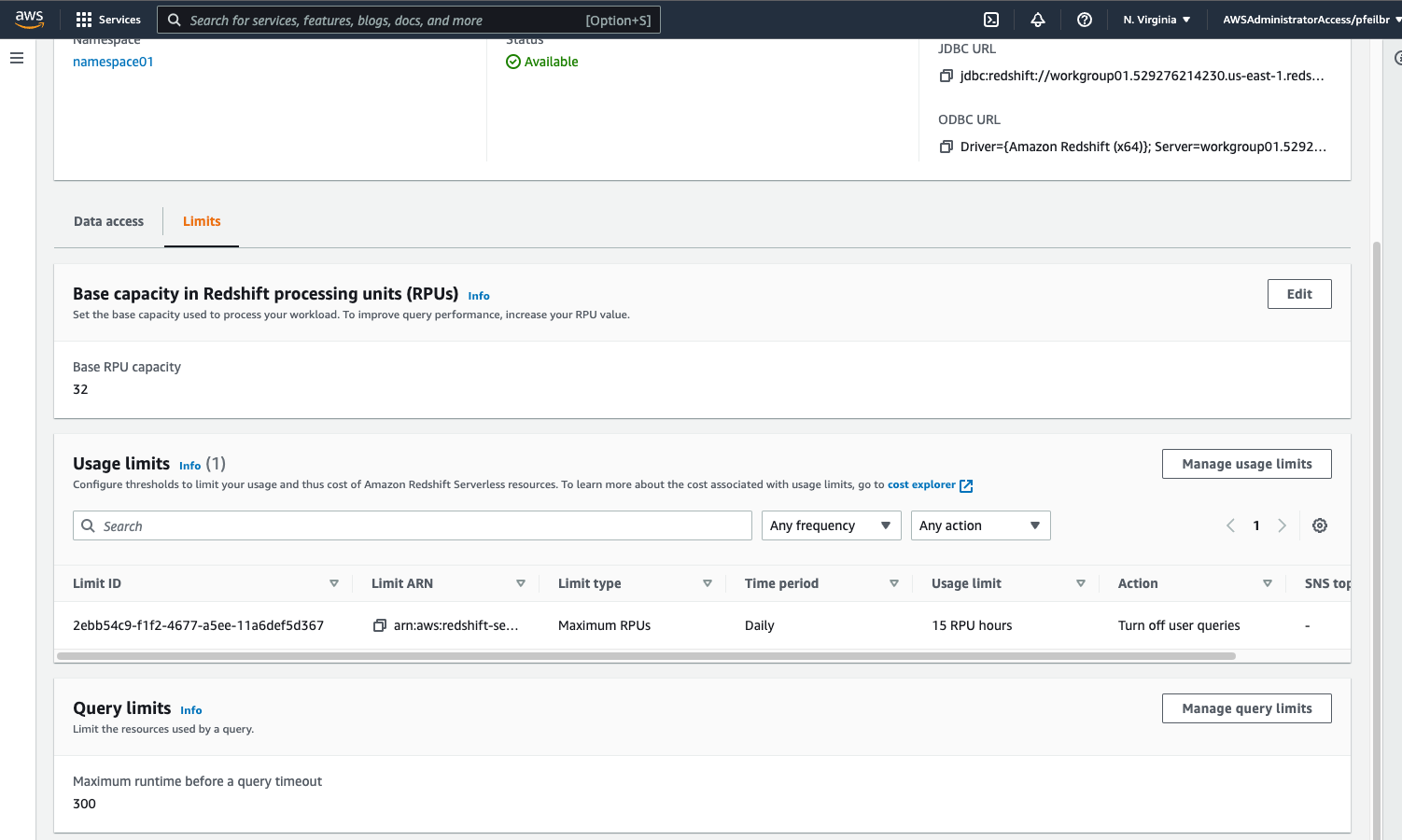Copy the Limit ARN value
This screenshot has width=1402, height=840.
380,625
